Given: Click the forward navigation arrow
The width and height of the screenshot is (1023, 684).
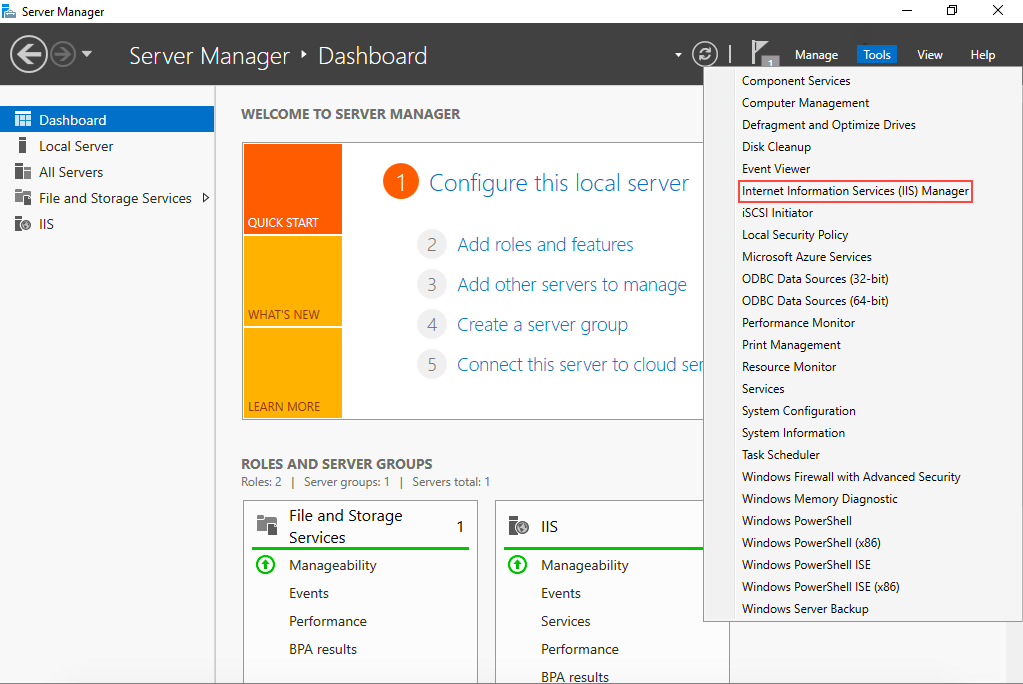Looking at the screenshot, I should point(63,54).
